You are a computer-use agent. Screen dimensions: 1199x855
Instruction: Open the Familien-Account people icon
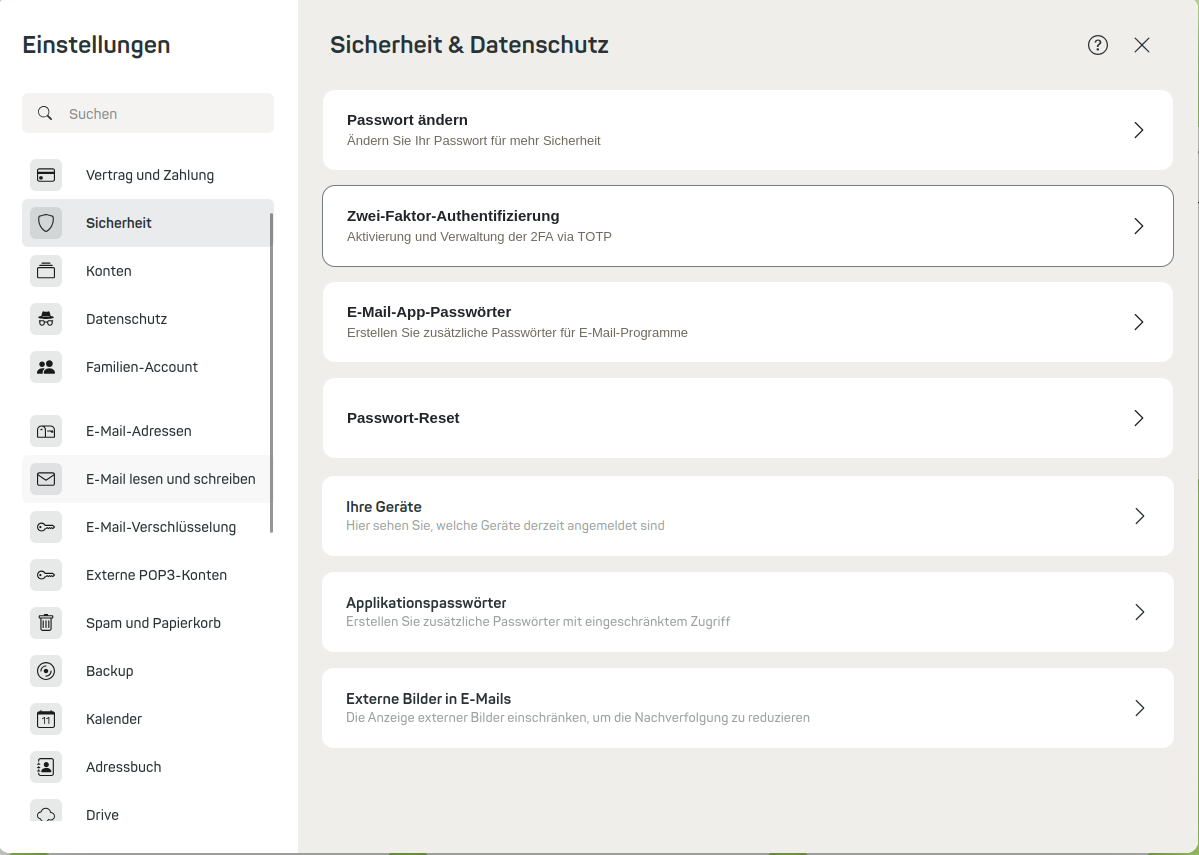(x=46, y=367)
